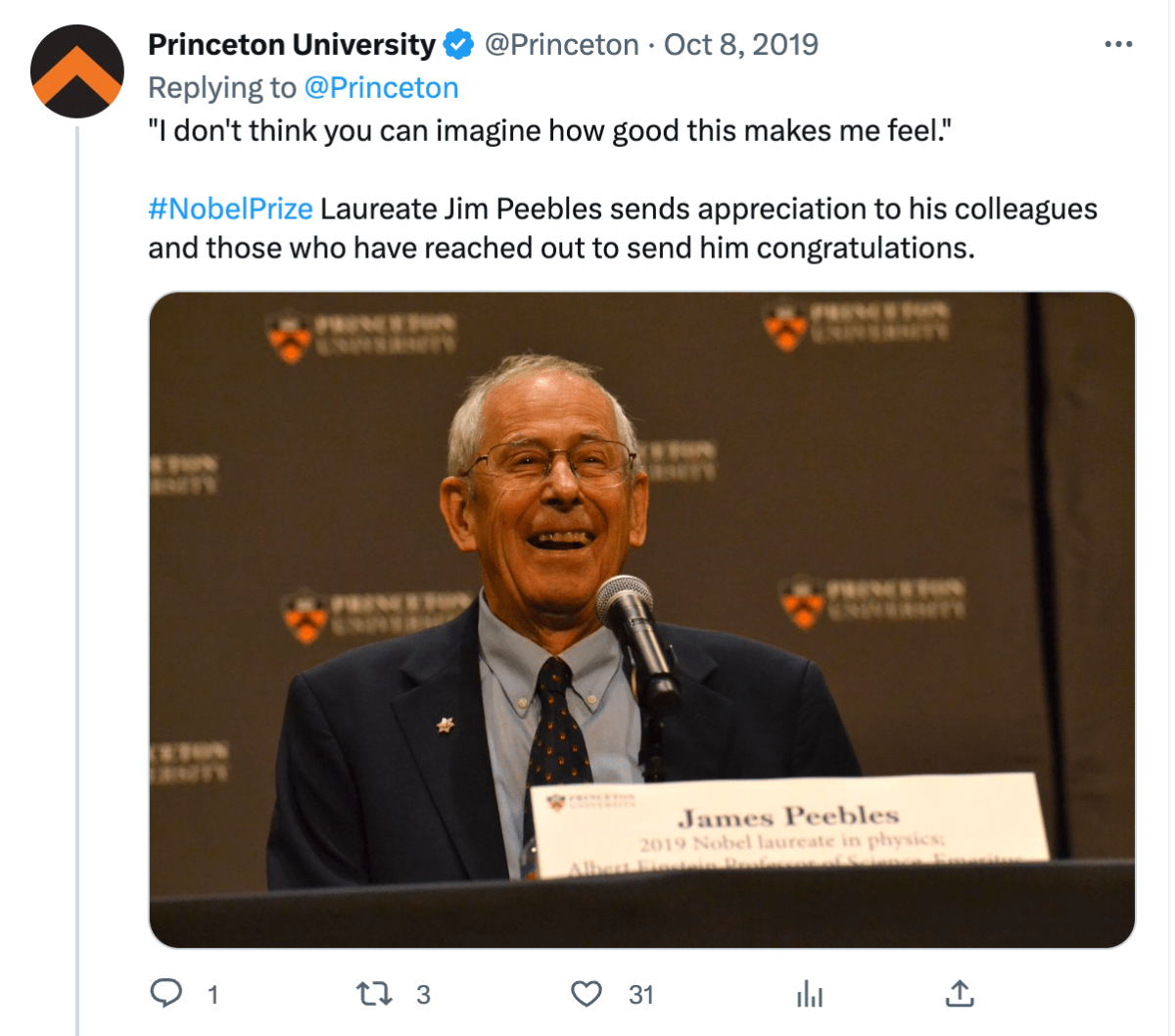This screenshot has height=1036, width=1175.
Task: Like the tweet with the heart icon
Action: [x=586, y=994]
